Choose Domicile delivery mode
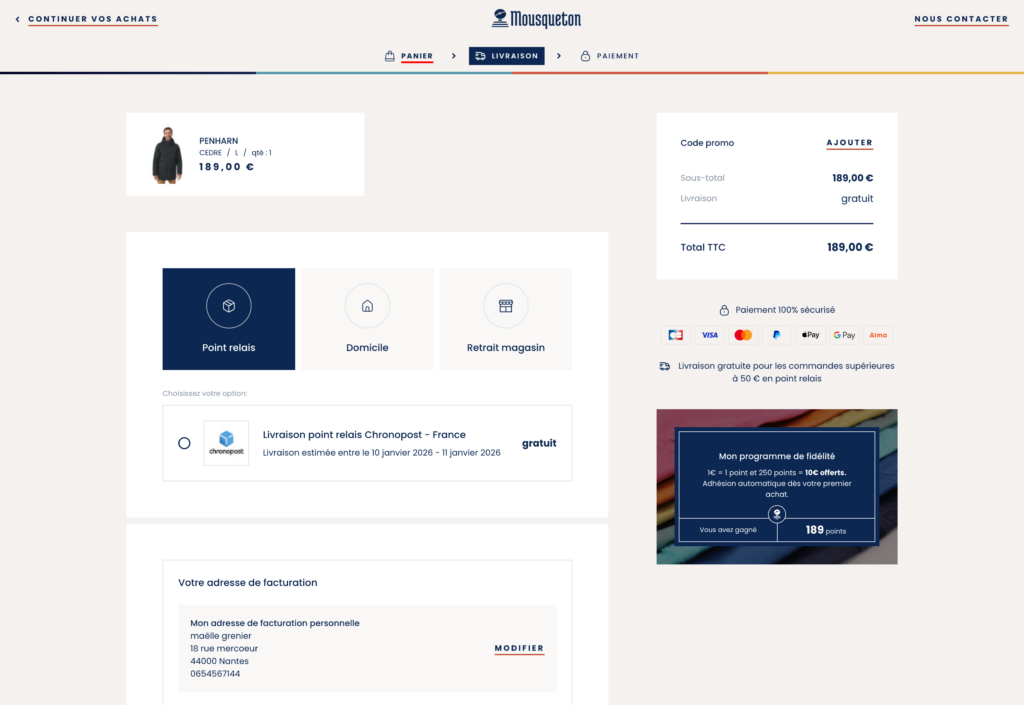The image size is (1024, 705). tap(367, 319)
